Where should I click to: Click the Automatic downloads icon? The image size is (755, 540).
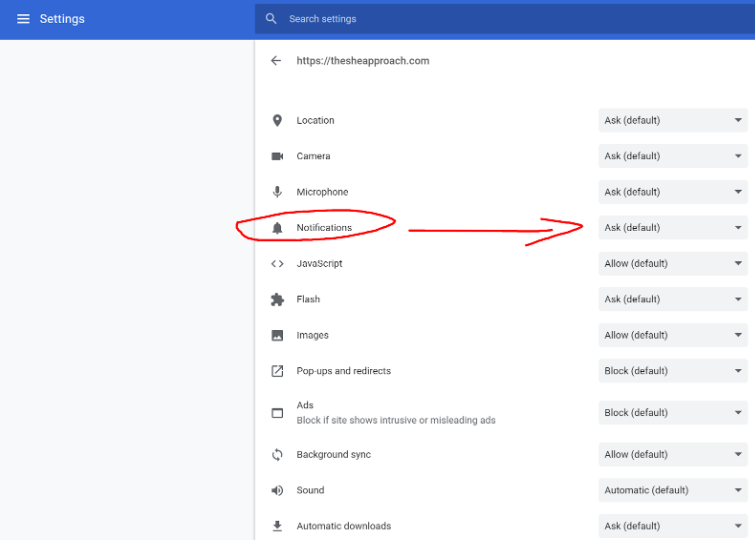point(277,526)
